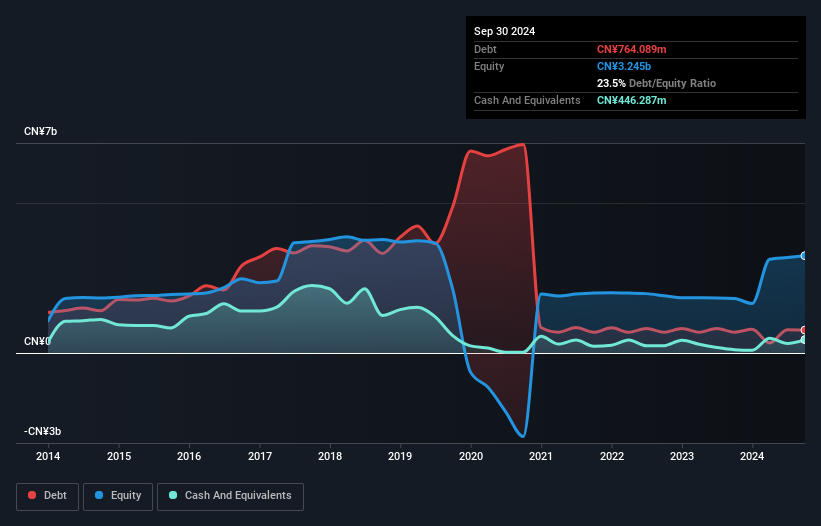This screenshot has width=821, height=526.
Task: Click the 2014 x-axis label
Action: click(48, 456)
